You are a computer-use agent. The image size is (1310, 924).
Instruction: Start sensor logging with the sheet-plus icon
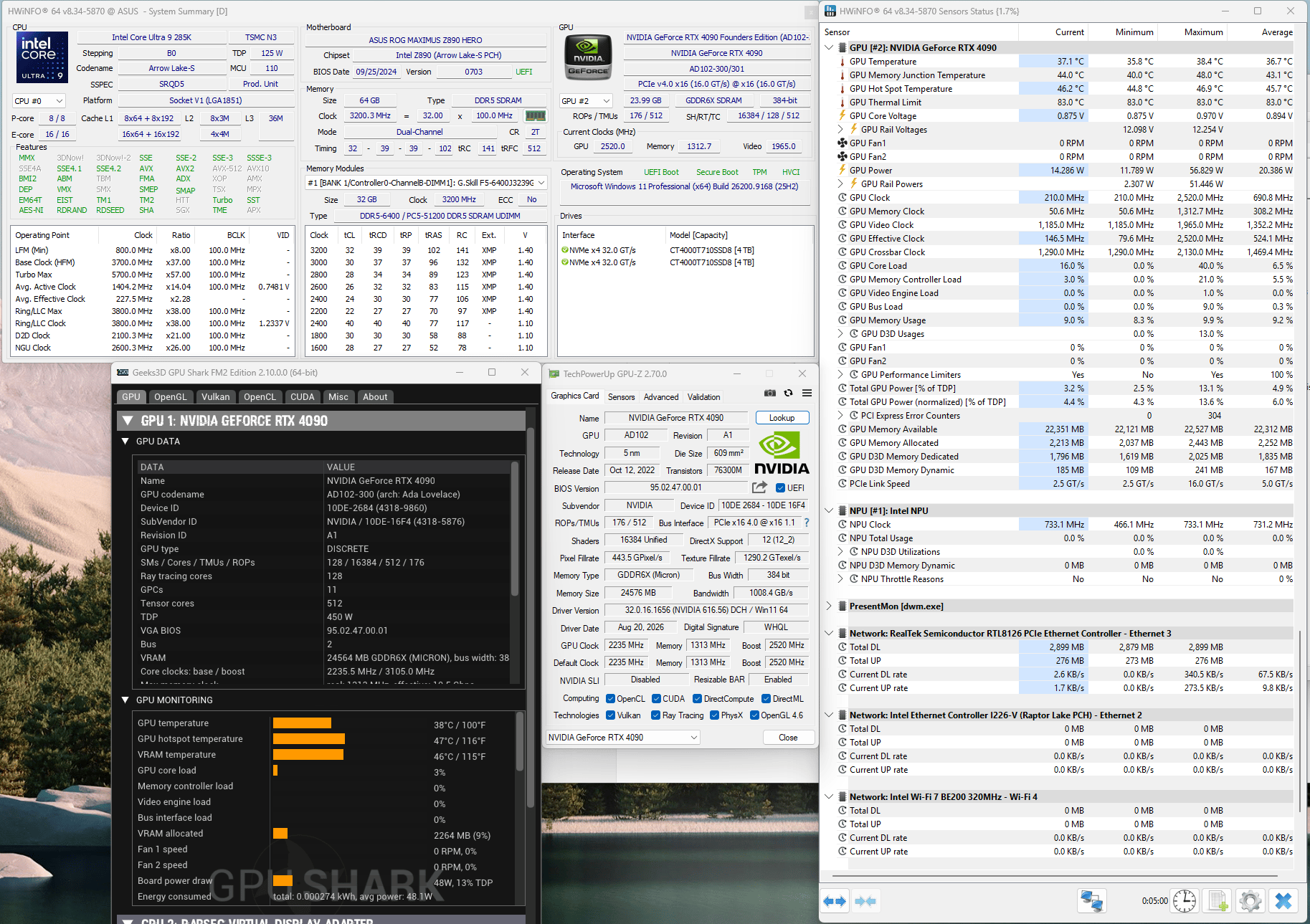(x=1218, y=901)
